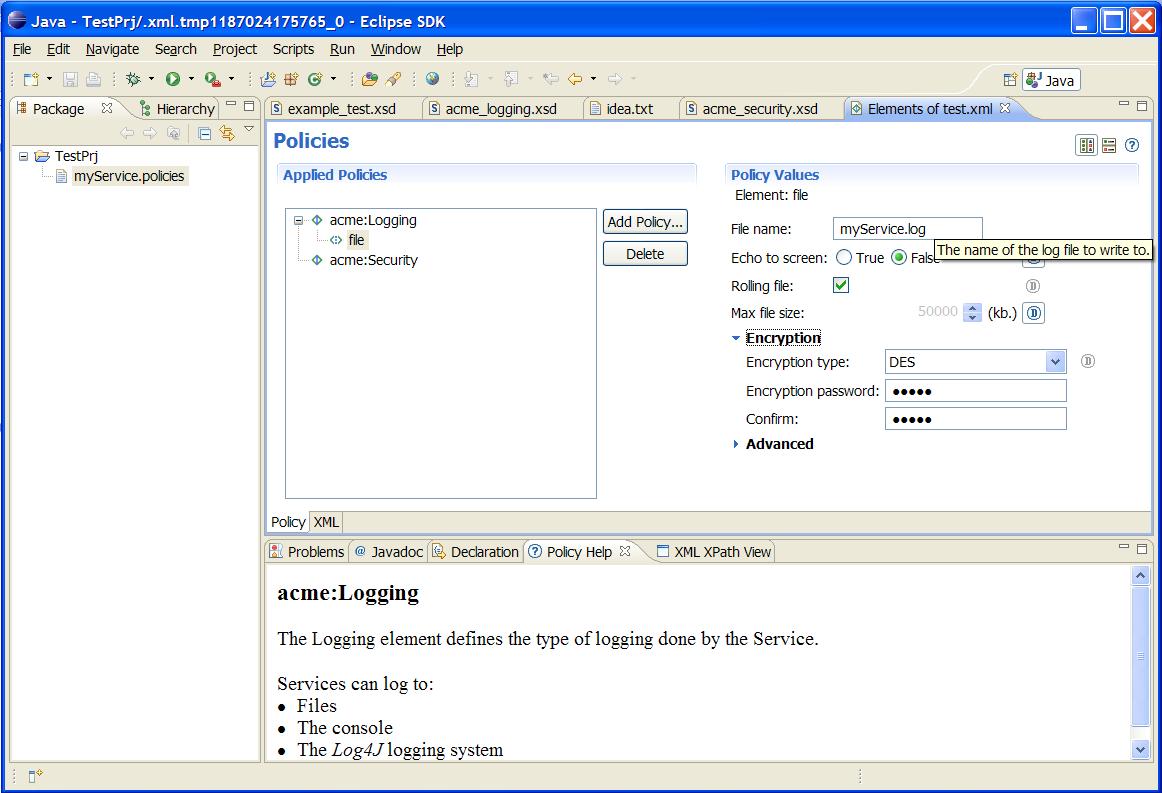Click the Confirm password field
Screen dimensions: 1162x793
[x=976, y=419]
